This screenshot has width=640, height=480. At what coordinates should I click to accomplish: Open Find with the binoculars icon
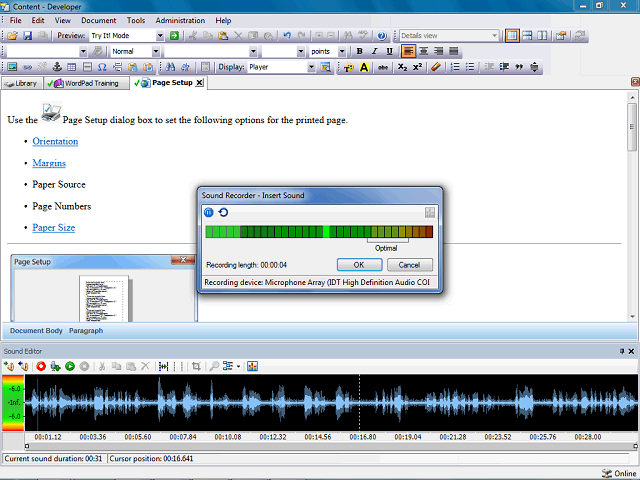click(170, 67)
